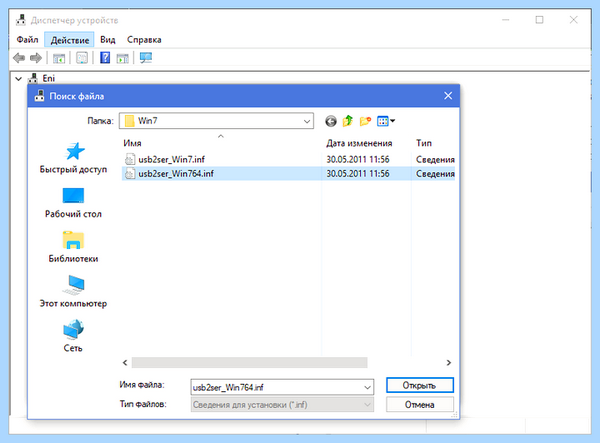Close the Поиск файла dialog
Viewport: 600px width, 443px height.
pos(448,96)
